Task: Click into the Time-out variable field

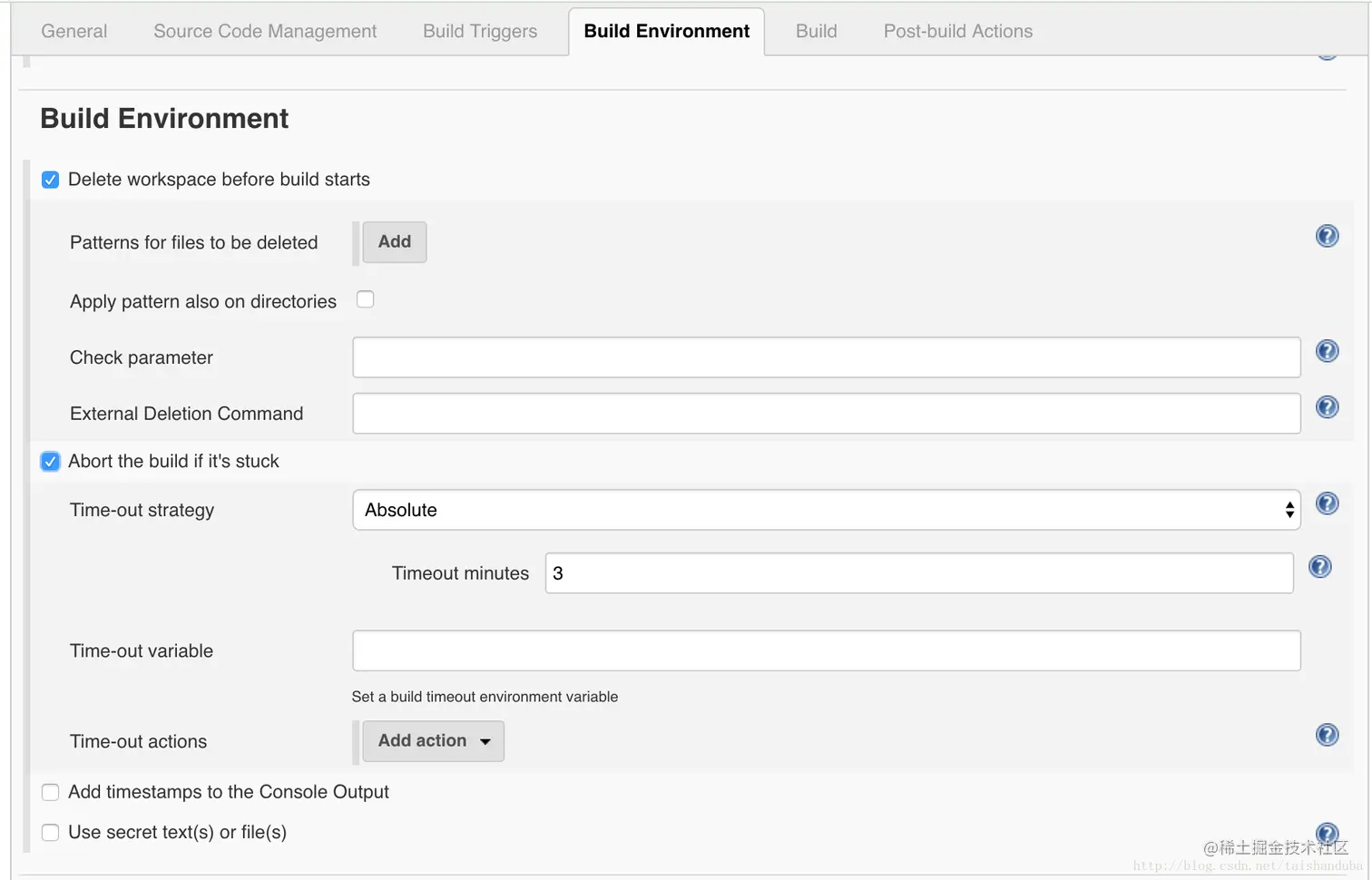Action: (826, 650)
